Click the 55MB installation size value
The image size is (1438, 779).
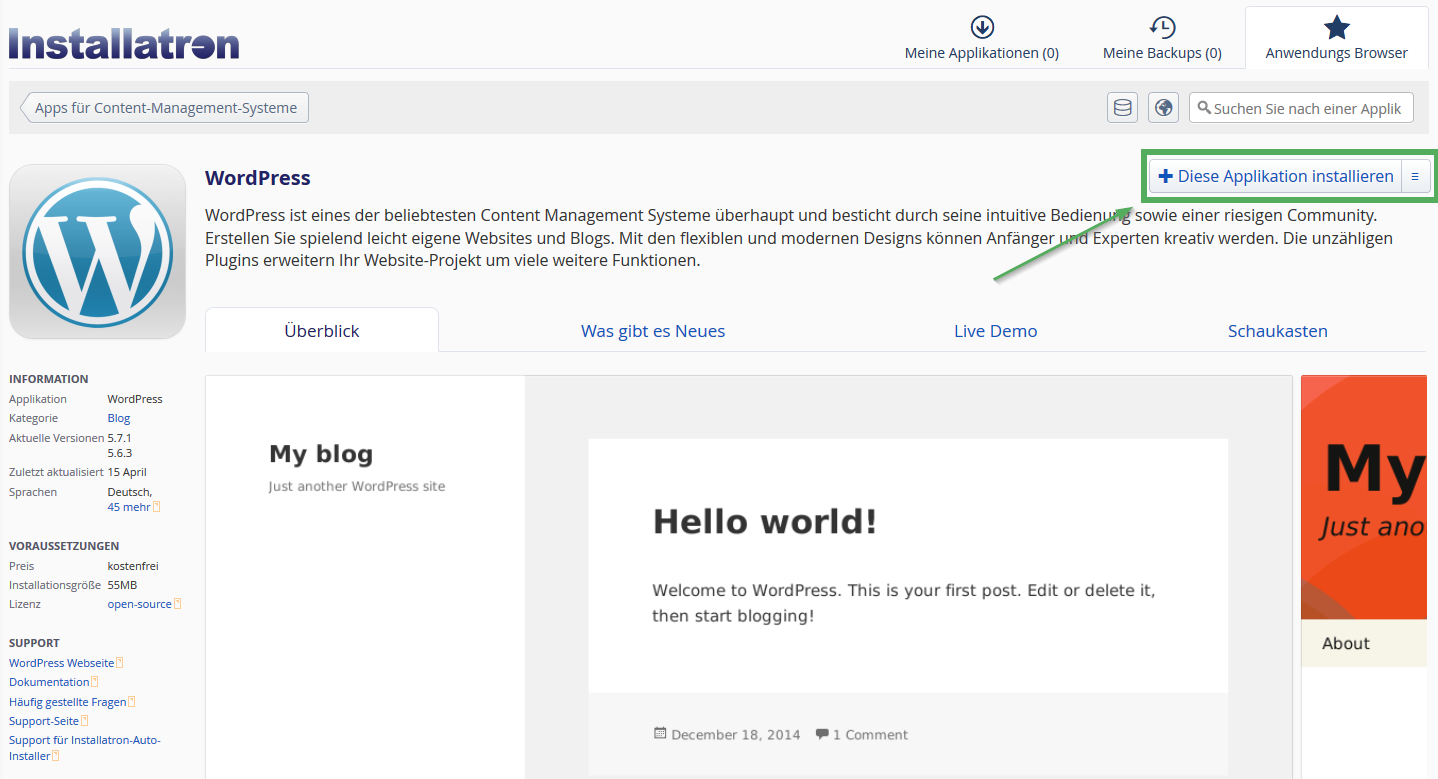pyautogui.click(x=123, y=585)
